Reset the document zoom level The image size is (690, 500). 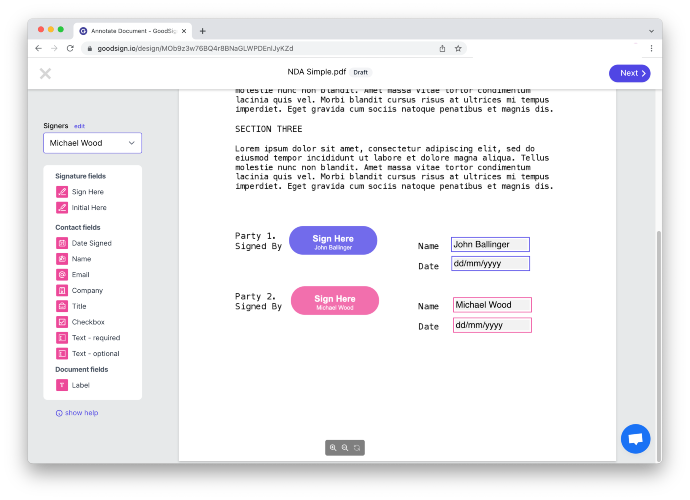[357, 448]
